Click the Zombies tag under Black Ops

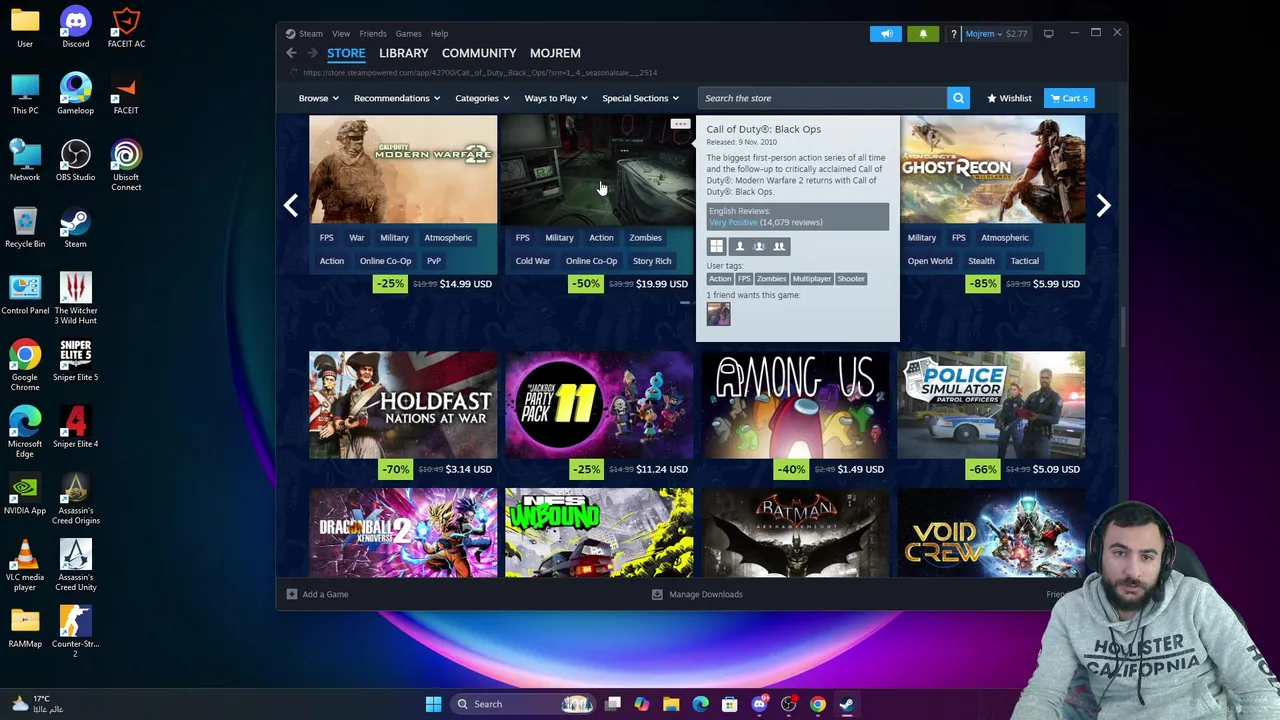pyautogui.click(x=645, y=238)
